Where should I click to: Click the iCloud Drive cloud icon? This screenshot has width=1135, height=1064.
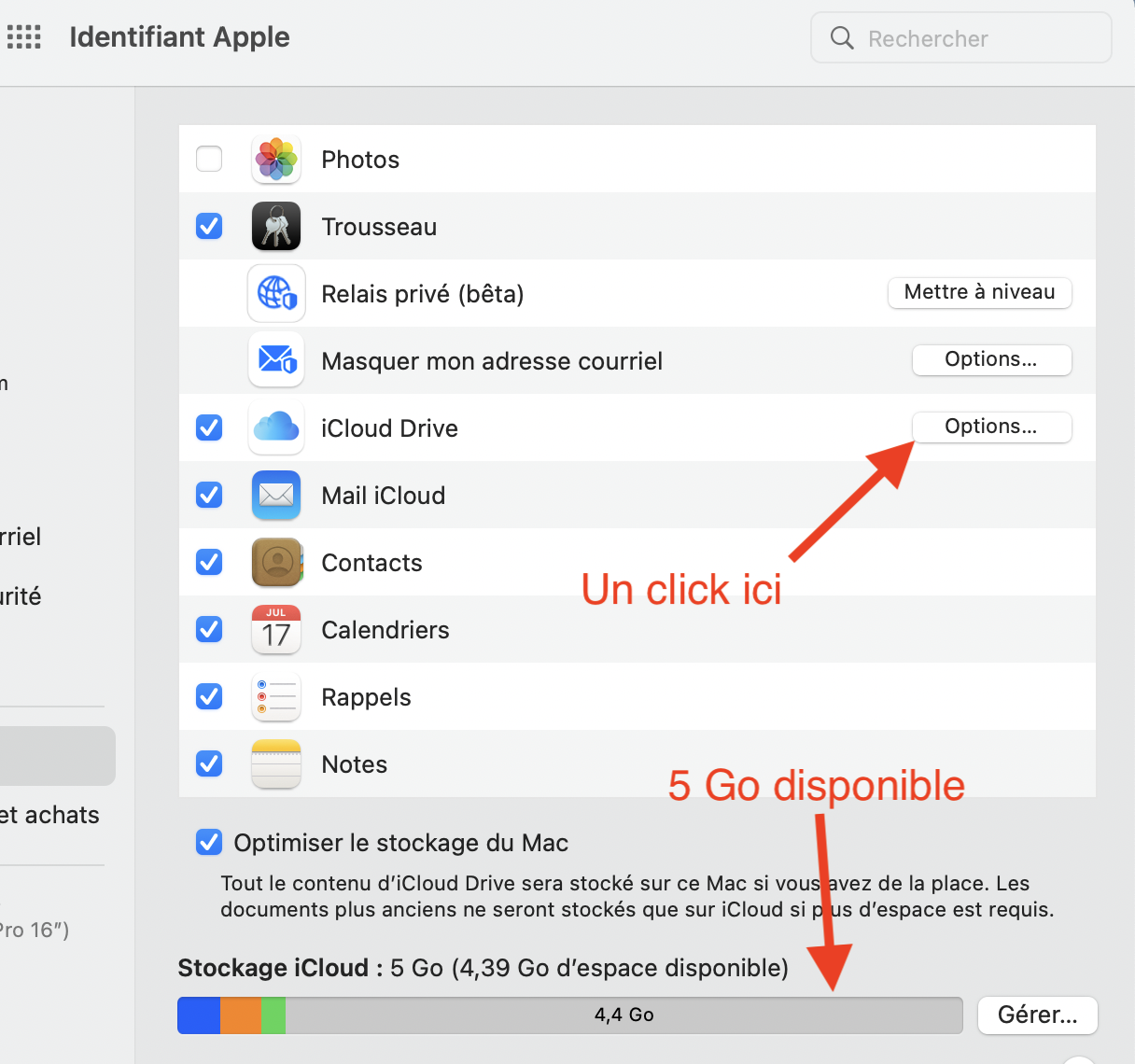click(276, 428)
